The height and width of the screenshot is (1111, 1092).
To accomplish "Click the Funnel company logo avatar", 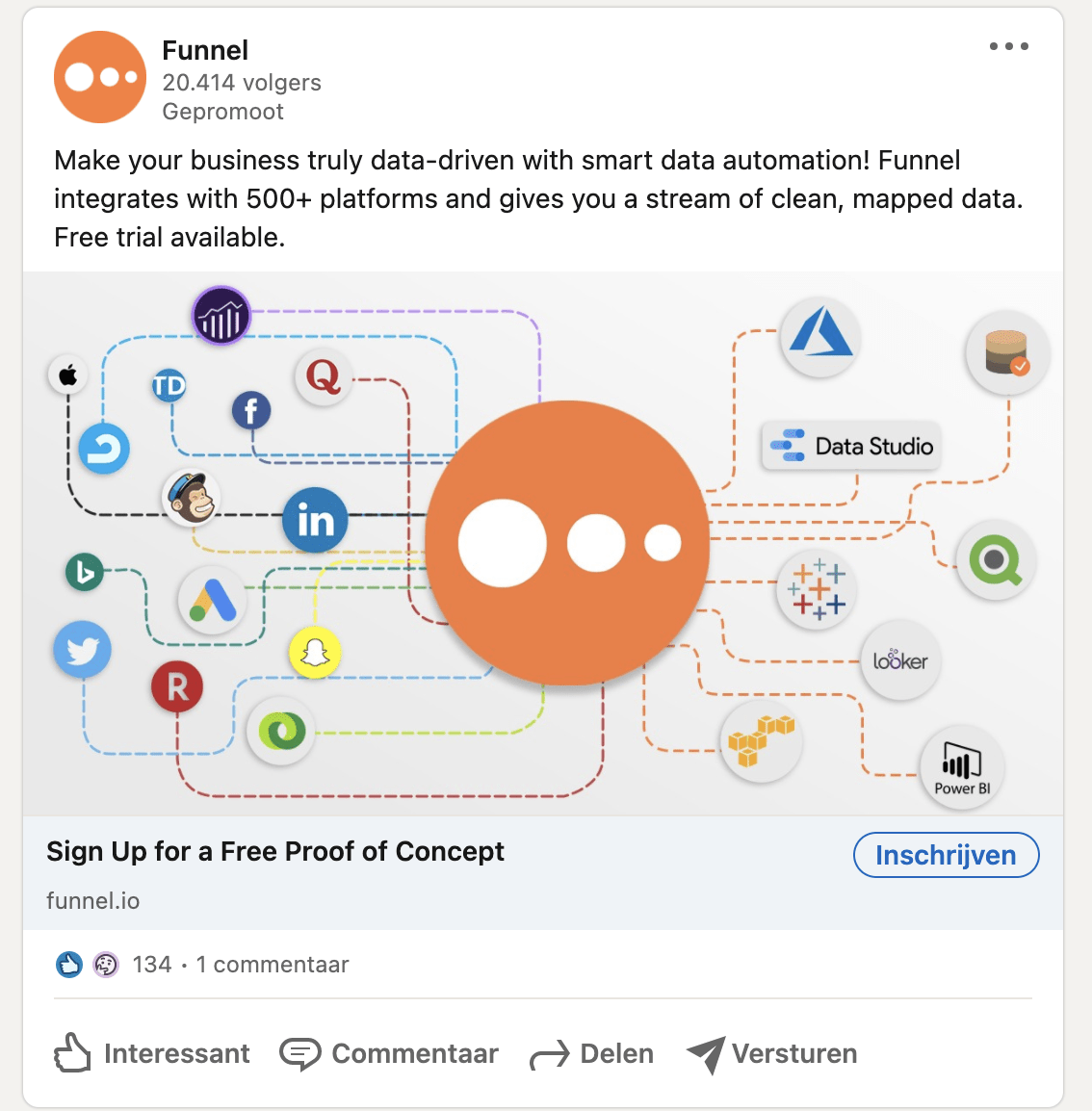I will point(100,77).
